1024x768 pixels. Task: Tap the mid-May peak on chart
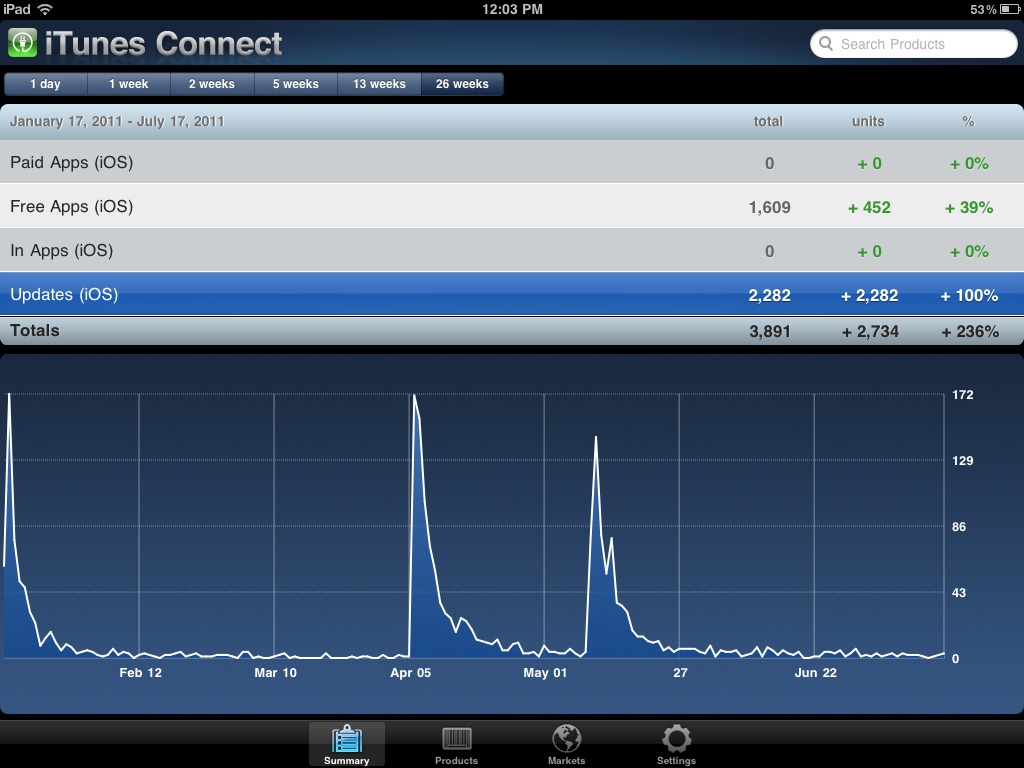[596, 438]
